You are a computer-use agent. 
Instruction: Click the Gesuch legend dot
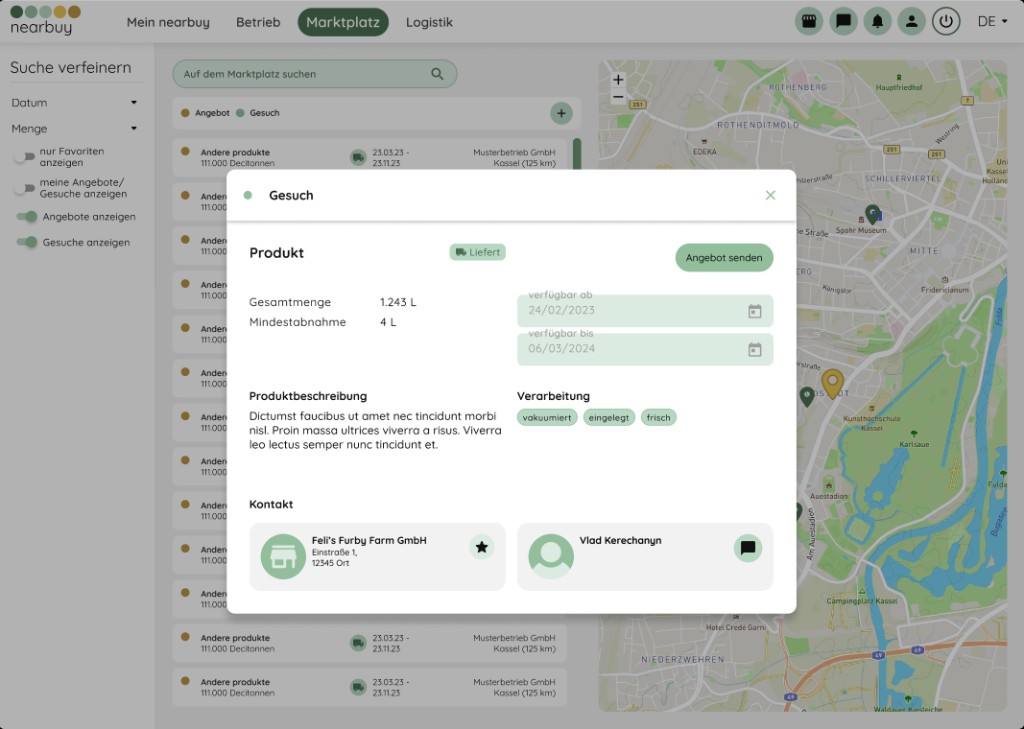(x=240, y=113)
